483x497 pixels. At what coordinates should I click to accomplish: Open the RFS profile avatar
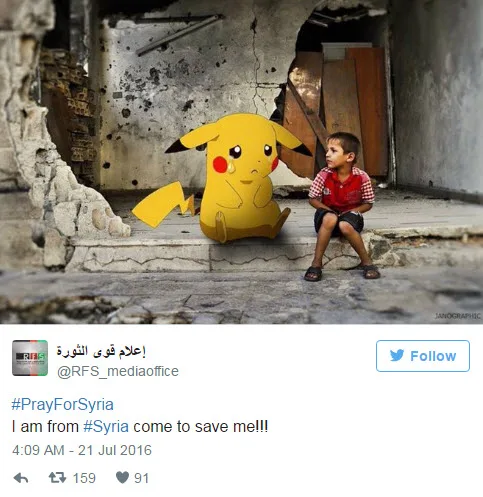point(30,358)
